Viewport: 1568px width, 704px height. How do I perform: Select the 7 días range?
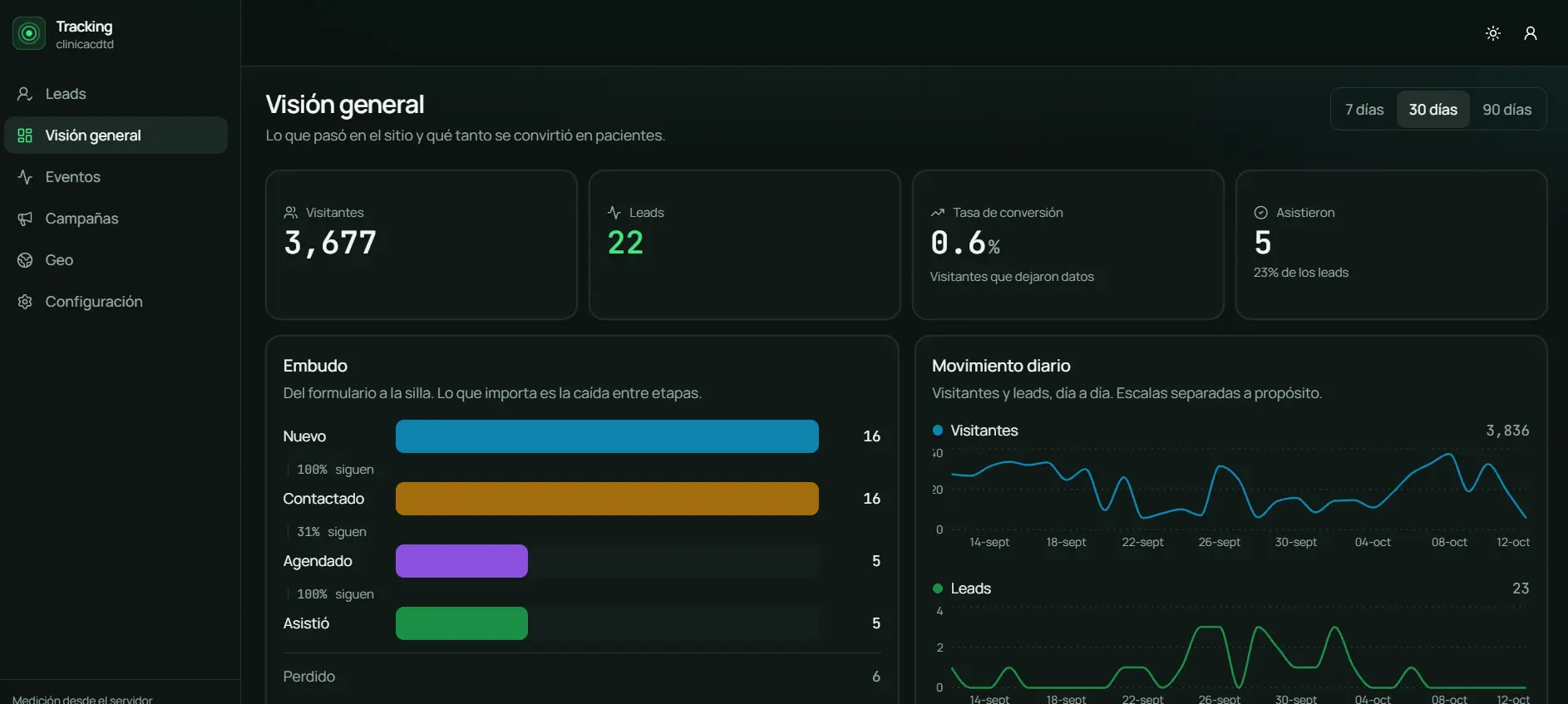1364,110
